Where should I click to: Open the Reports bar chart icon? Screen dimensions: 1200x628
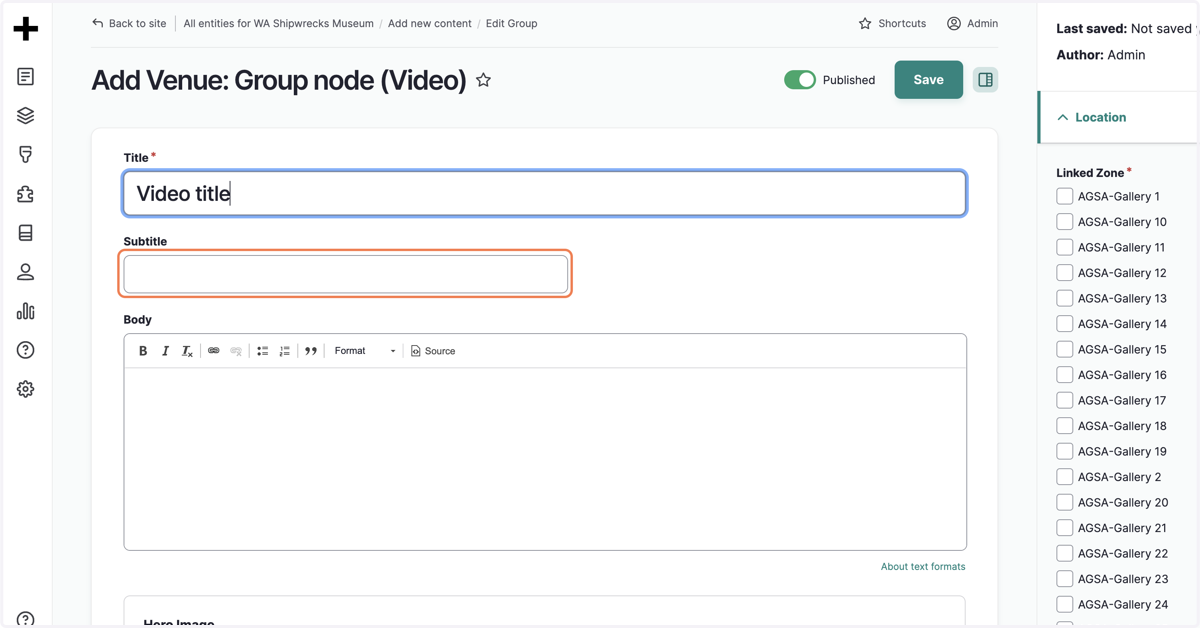click(x=26, y=311)
